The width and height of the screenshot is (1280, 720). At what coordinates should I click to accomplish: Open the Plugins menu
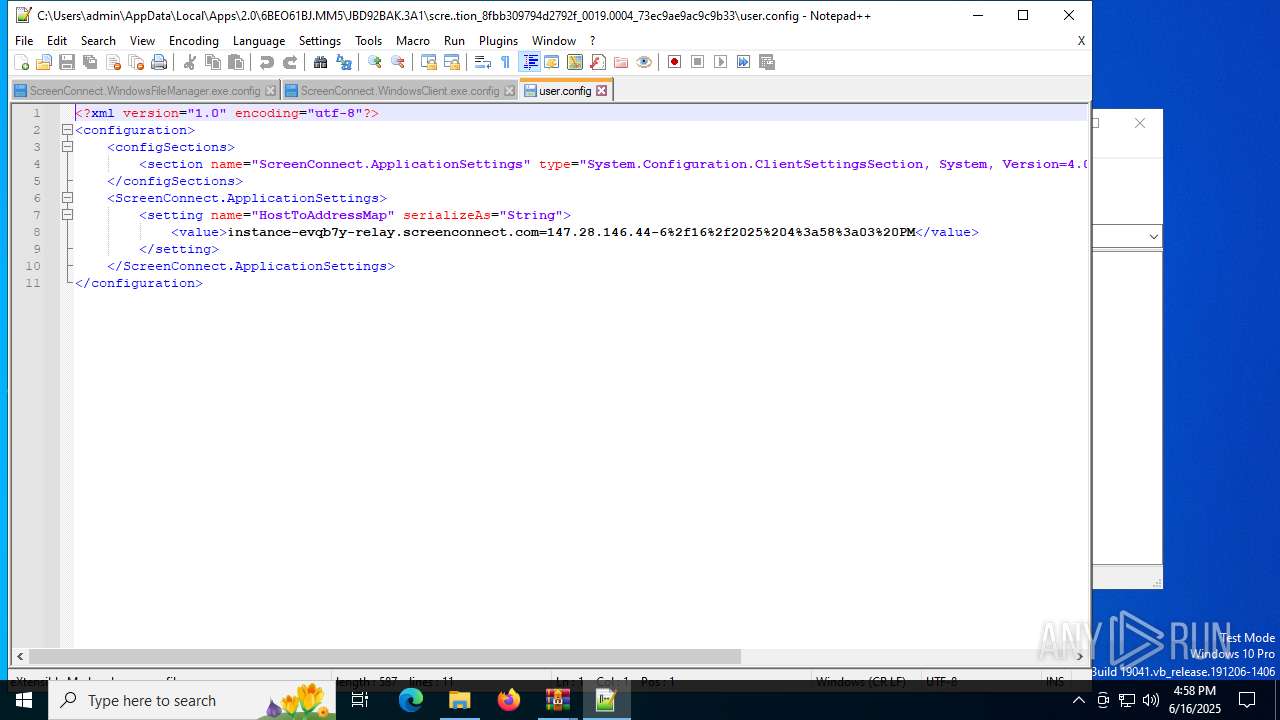tap(498, 41)
